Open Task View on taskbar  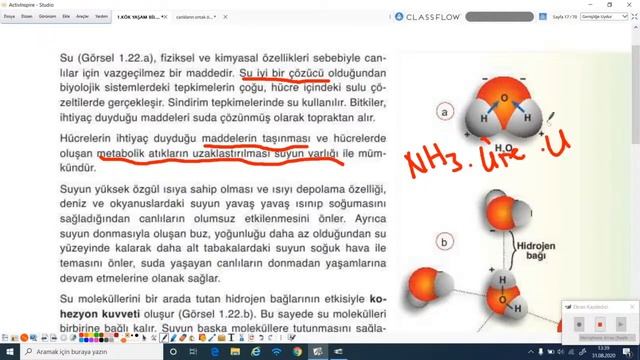193,352
